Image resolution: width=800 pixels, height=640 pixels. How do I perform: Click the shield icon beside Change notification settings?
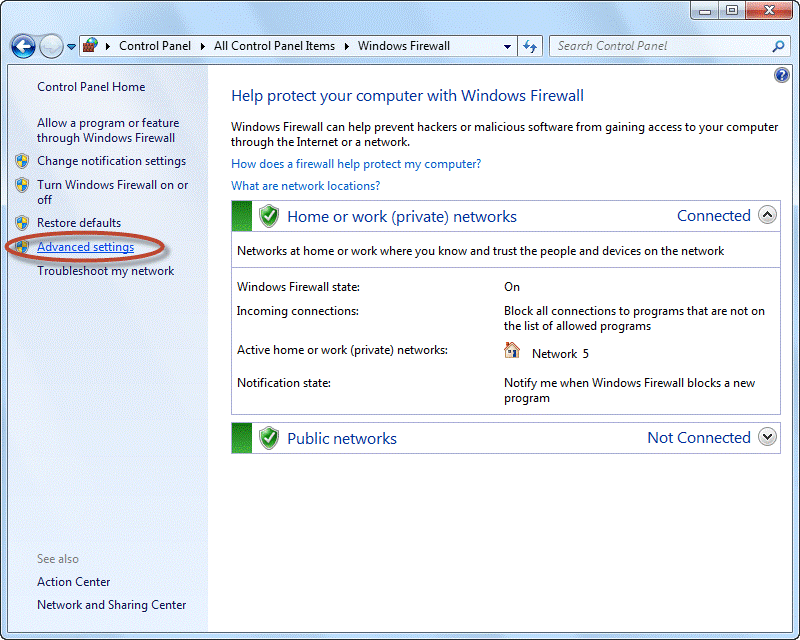22,160
